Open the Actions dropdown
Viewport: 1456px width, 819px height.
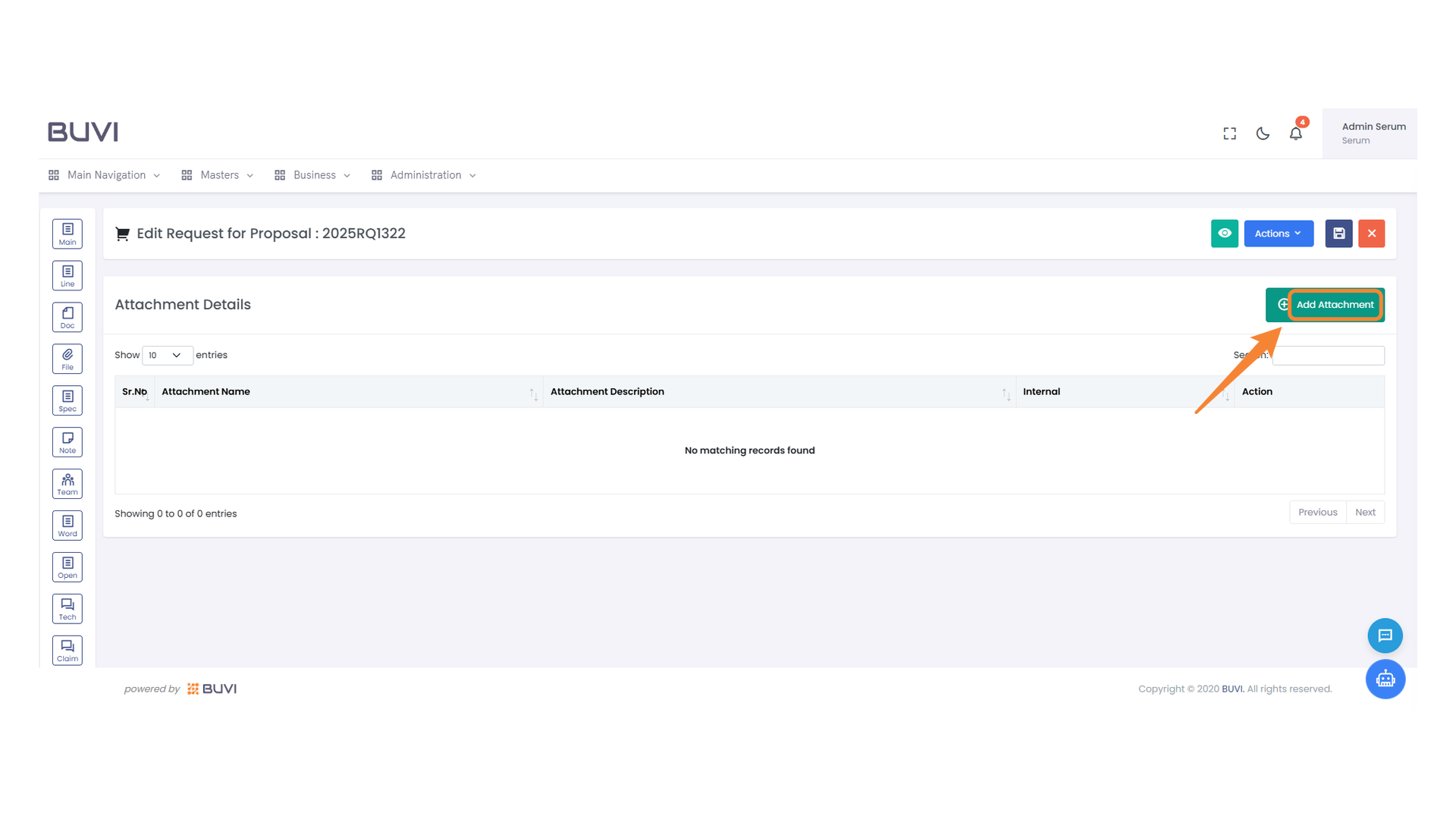point(1278,234)
